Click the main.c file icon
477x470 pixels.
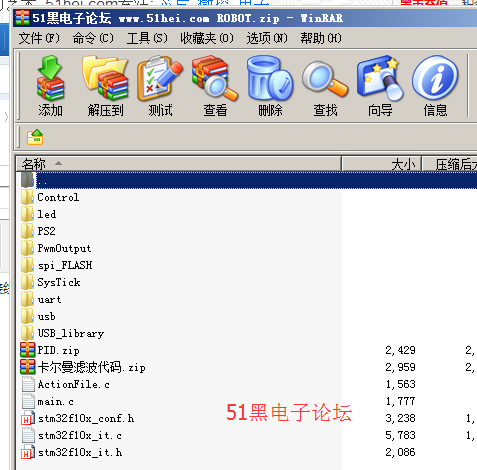tap(28, 401)
